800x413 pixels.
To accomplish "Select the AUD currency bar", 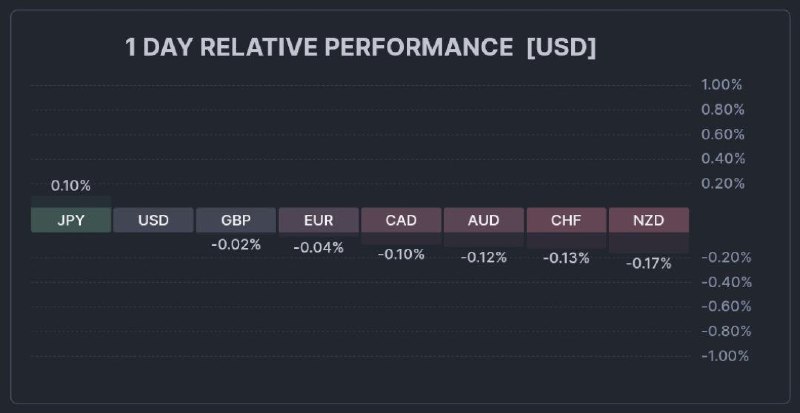I will (x=483, y=220).
